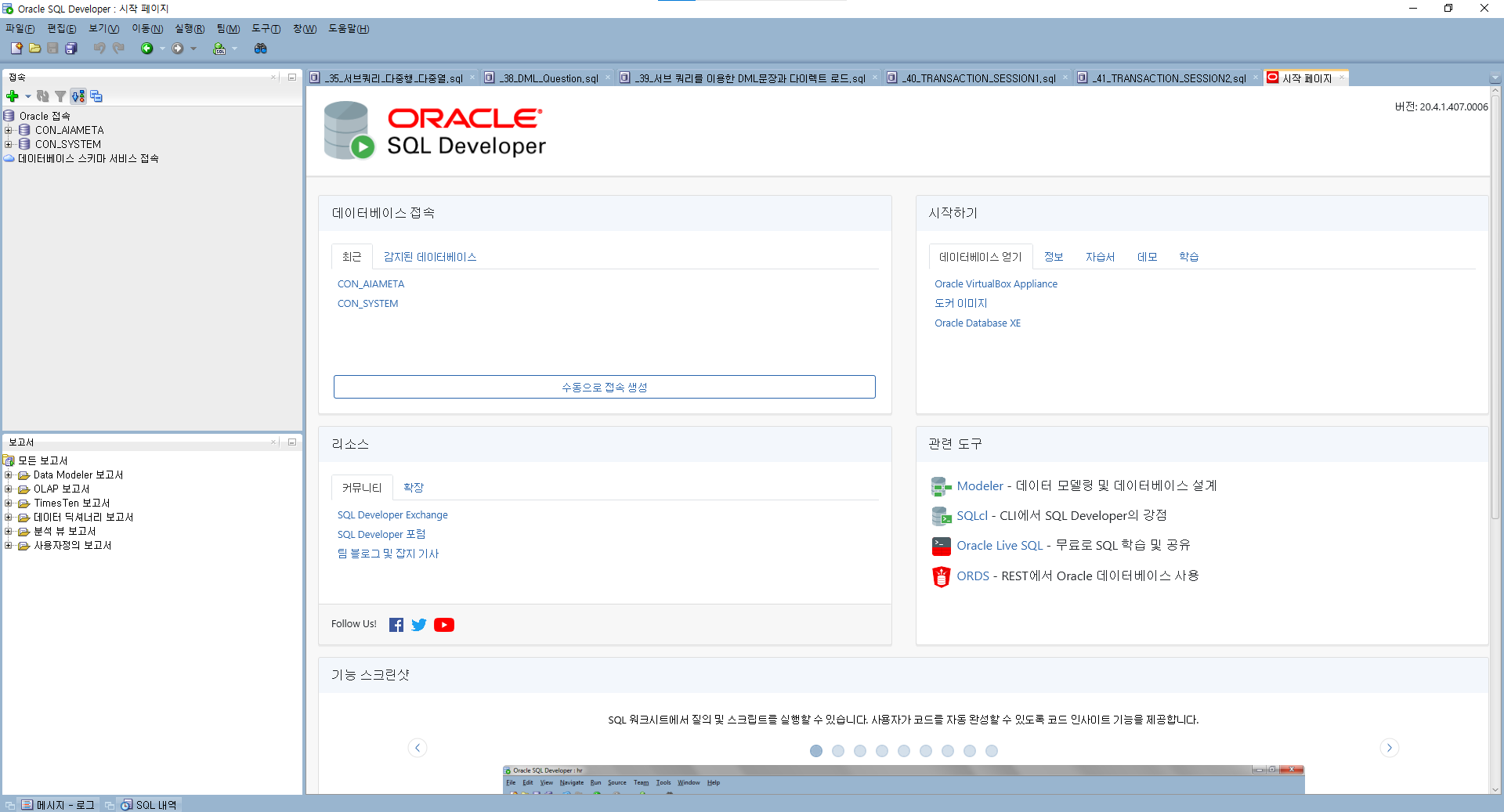The height and width of the screenshot is (812, 1504).
Task: Minimize the 접속 panel with its minimize icon
Action: click(292, 77)
